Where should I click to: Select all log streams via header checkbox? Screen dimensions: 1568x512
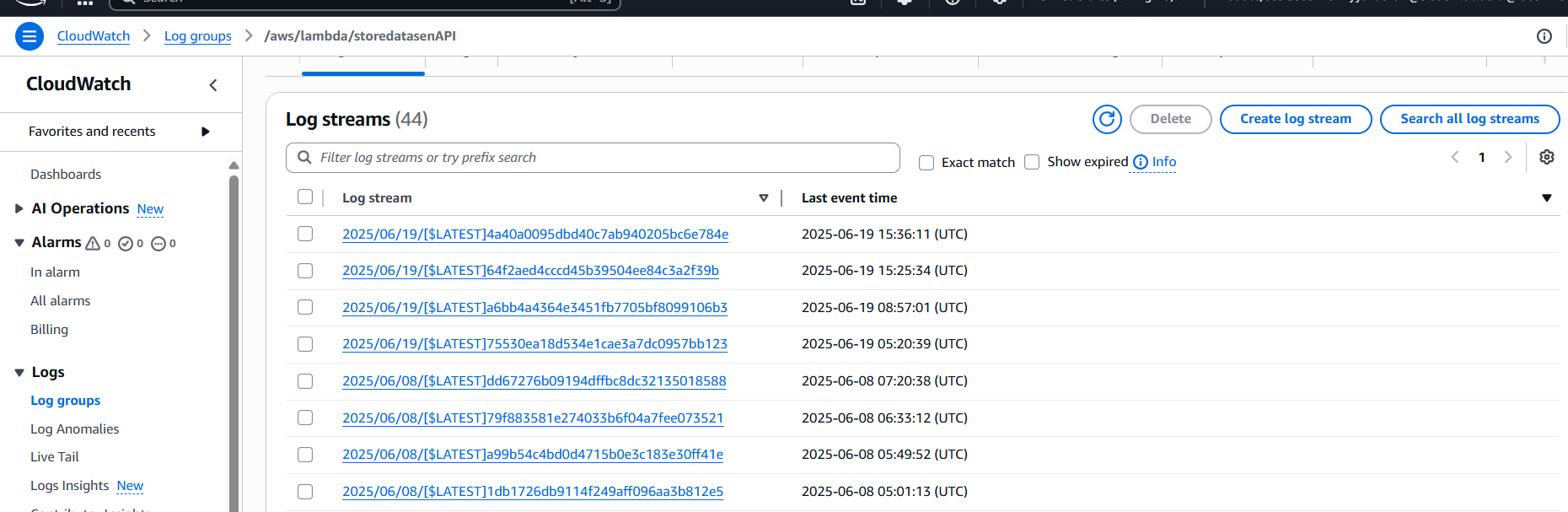[305, 197]
